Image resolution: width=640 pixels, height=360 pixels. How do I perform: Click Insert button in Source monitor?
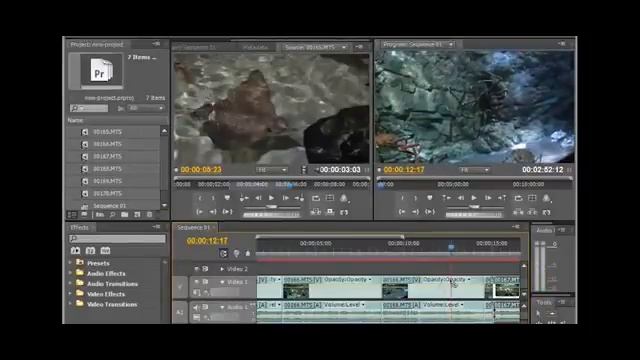tap(316, 212)
